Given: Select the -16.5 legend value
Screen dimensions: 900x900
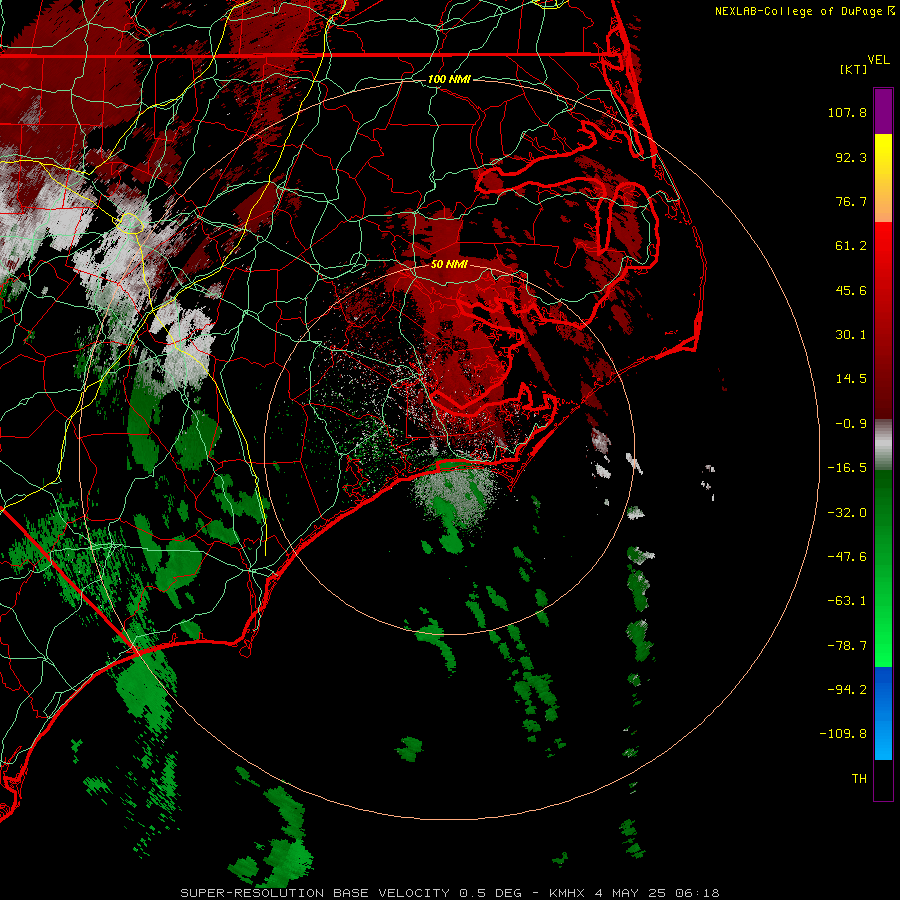Looking at the screenshot, I should click(847, 468).
